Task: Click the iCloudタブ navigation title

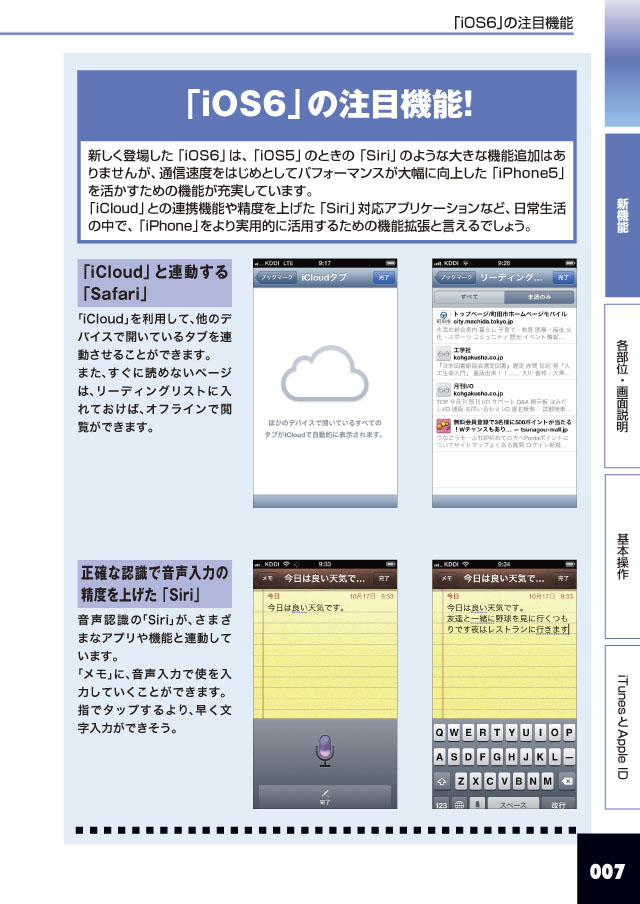Action: coord(324,277)
